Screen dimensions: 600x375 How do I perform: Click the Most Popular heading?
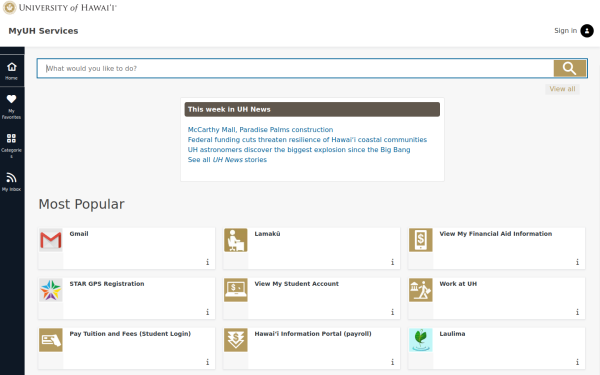(82, 204)
